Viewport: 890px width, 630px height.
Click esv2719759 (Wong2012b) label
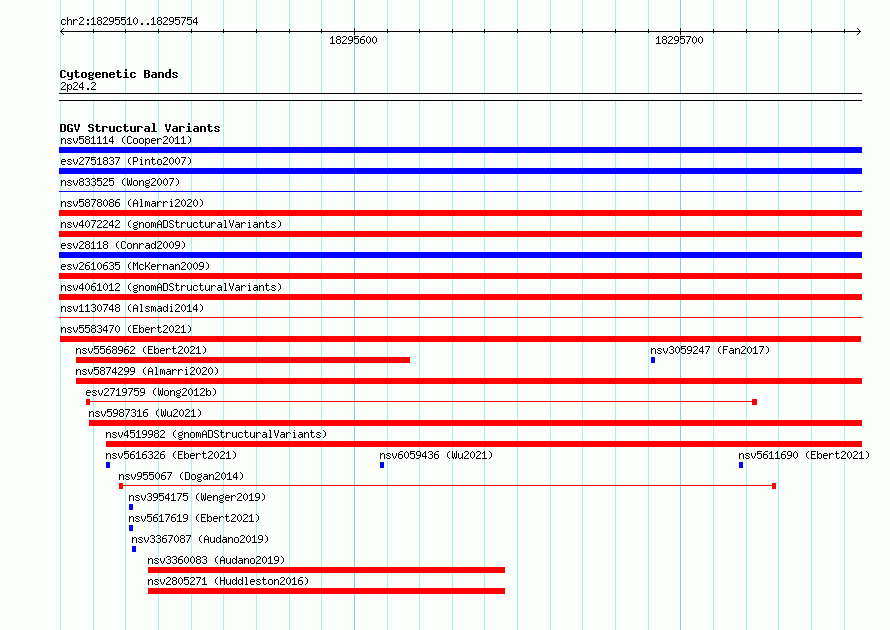coord(151,392)
